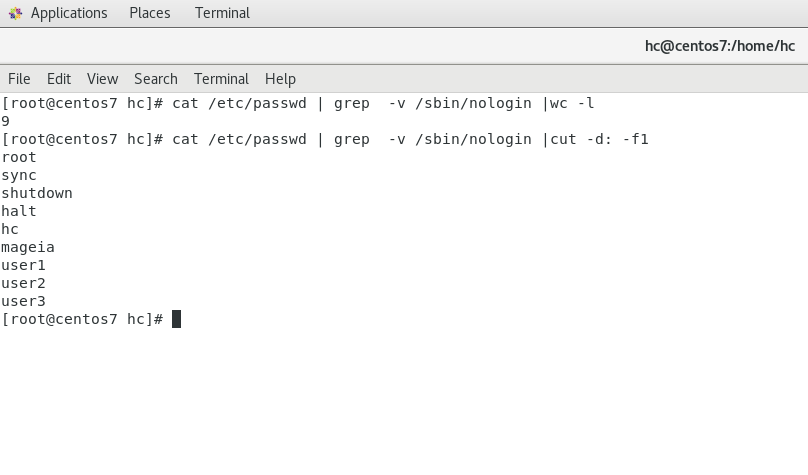Click the window title hc@centos7:/home/hc
808x475 pixels.
[x=720, y=46]
